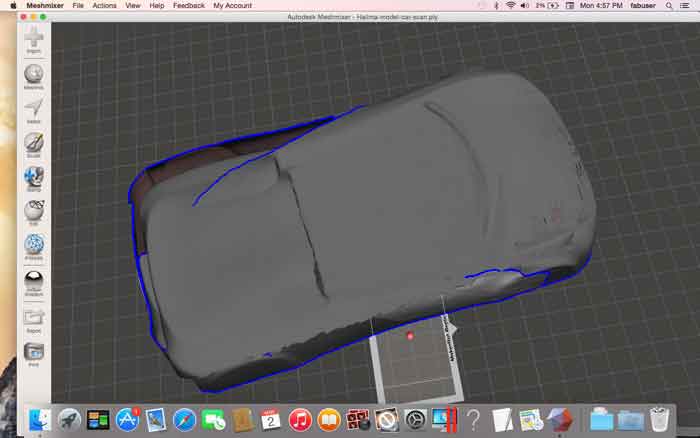Open the Analysis tool
The width and height of the screenshot is (700, 438).
pyautogui.click(x=34, y=247)
